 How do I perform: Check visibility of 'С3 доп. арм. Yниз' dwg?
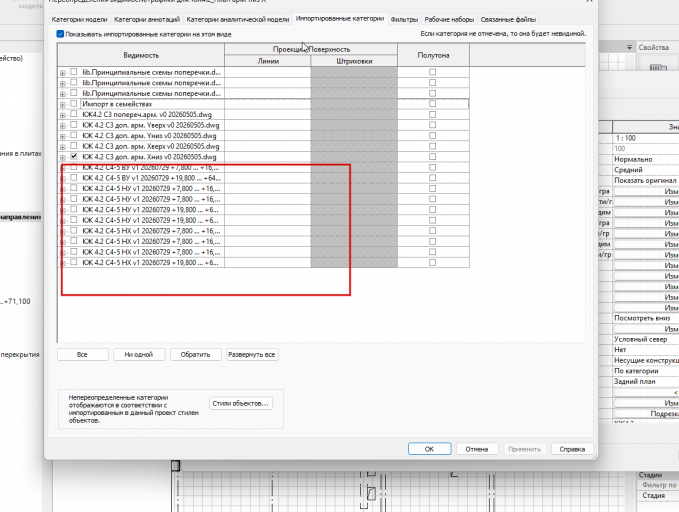tap(74, 135)
